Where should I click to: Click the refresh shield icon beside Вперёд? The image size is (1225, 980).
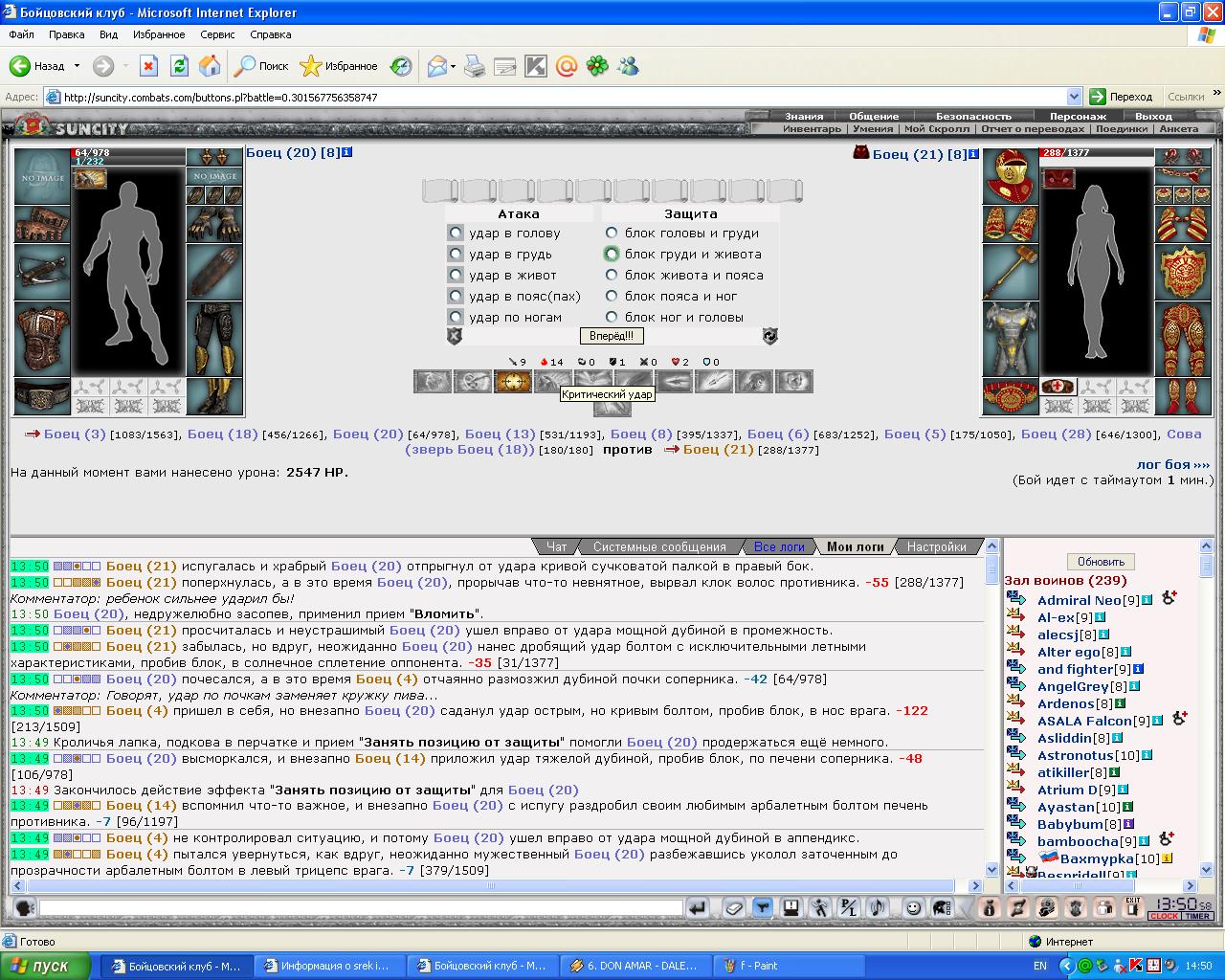769,336
